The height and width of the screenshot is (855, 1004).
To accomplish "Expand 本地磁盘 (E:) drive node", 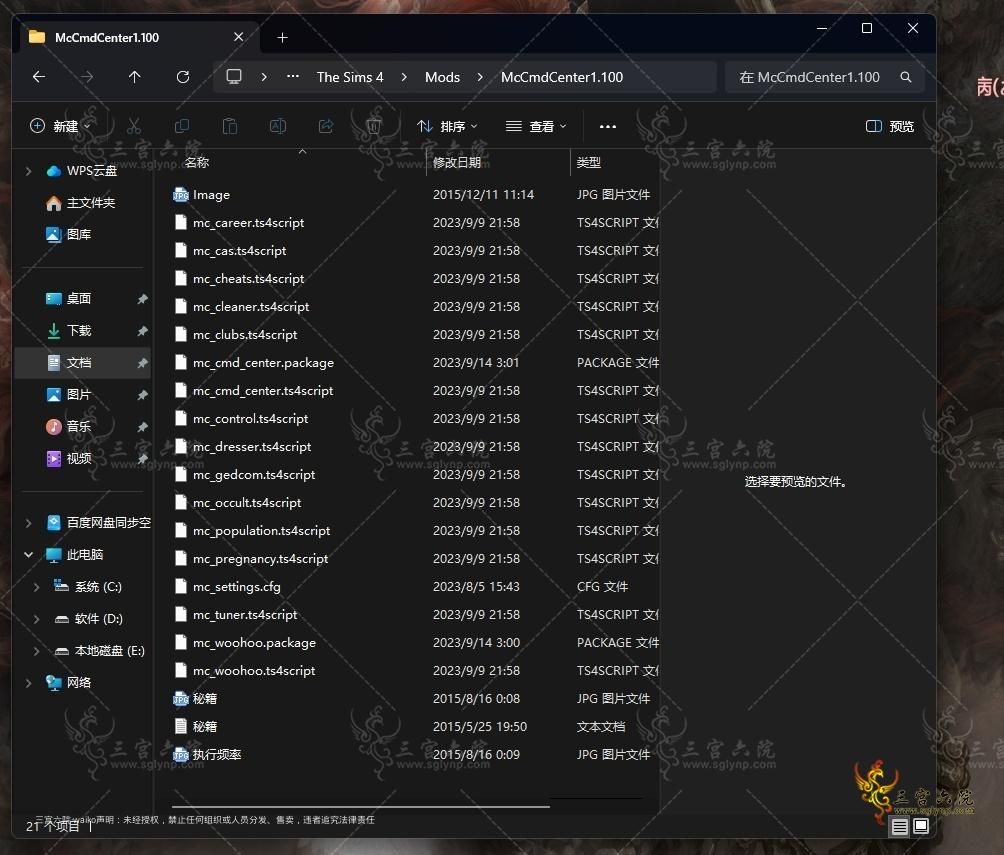I will pos(36,651).
